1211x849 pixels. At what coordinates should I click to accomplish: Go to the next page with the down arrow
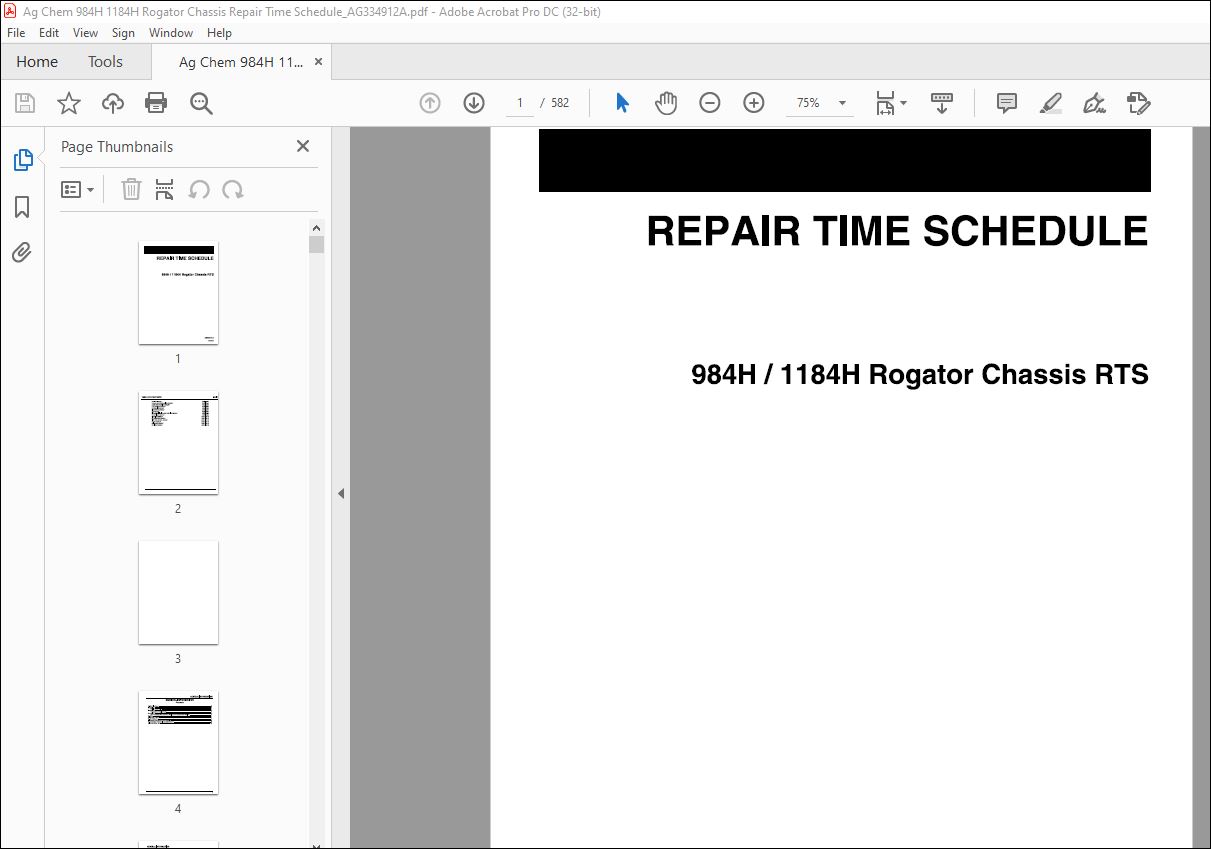point(474,103)
